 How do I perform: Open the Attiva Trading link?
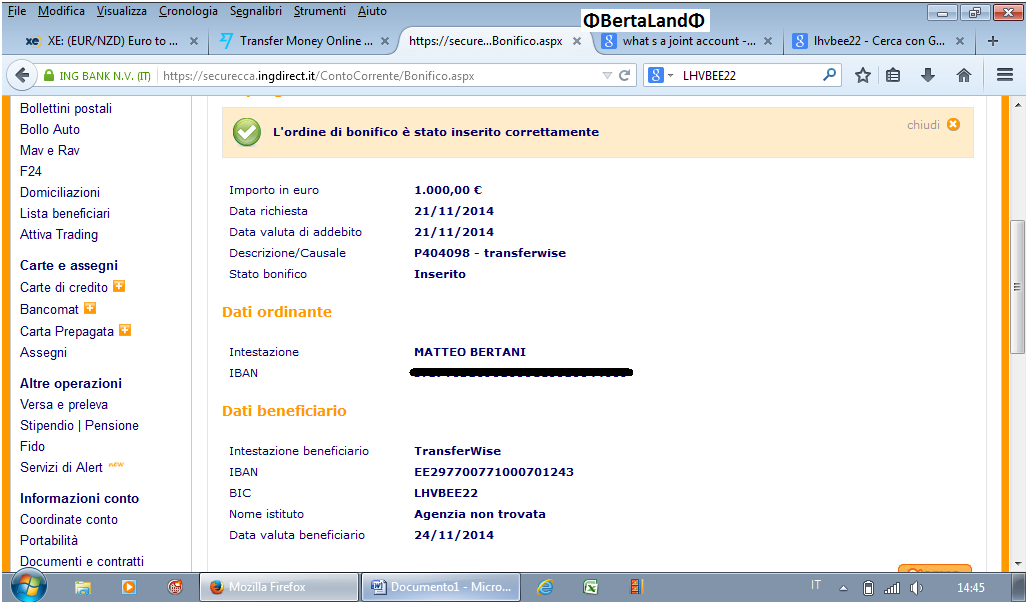[x=59, y=234]
